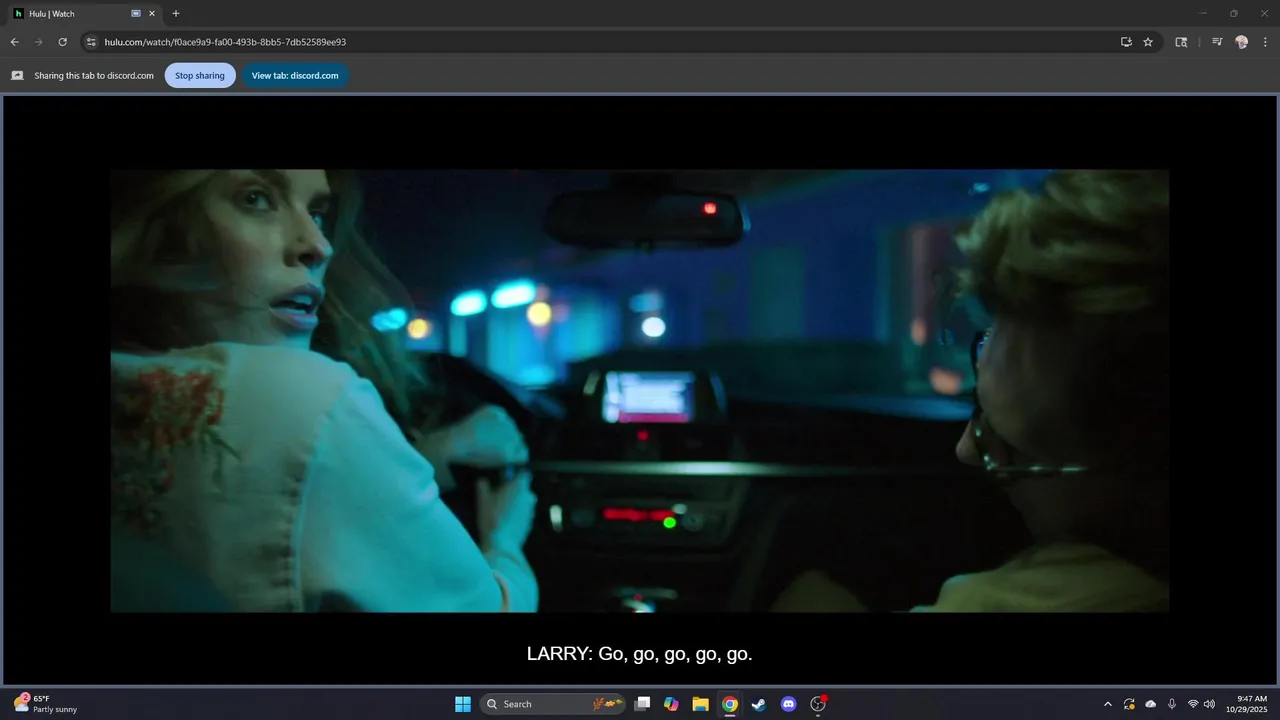Image resolution: width=1280 pixels, height=720 pixels.
Task: Open a new tab with plus button
Action: pos(176,14)
